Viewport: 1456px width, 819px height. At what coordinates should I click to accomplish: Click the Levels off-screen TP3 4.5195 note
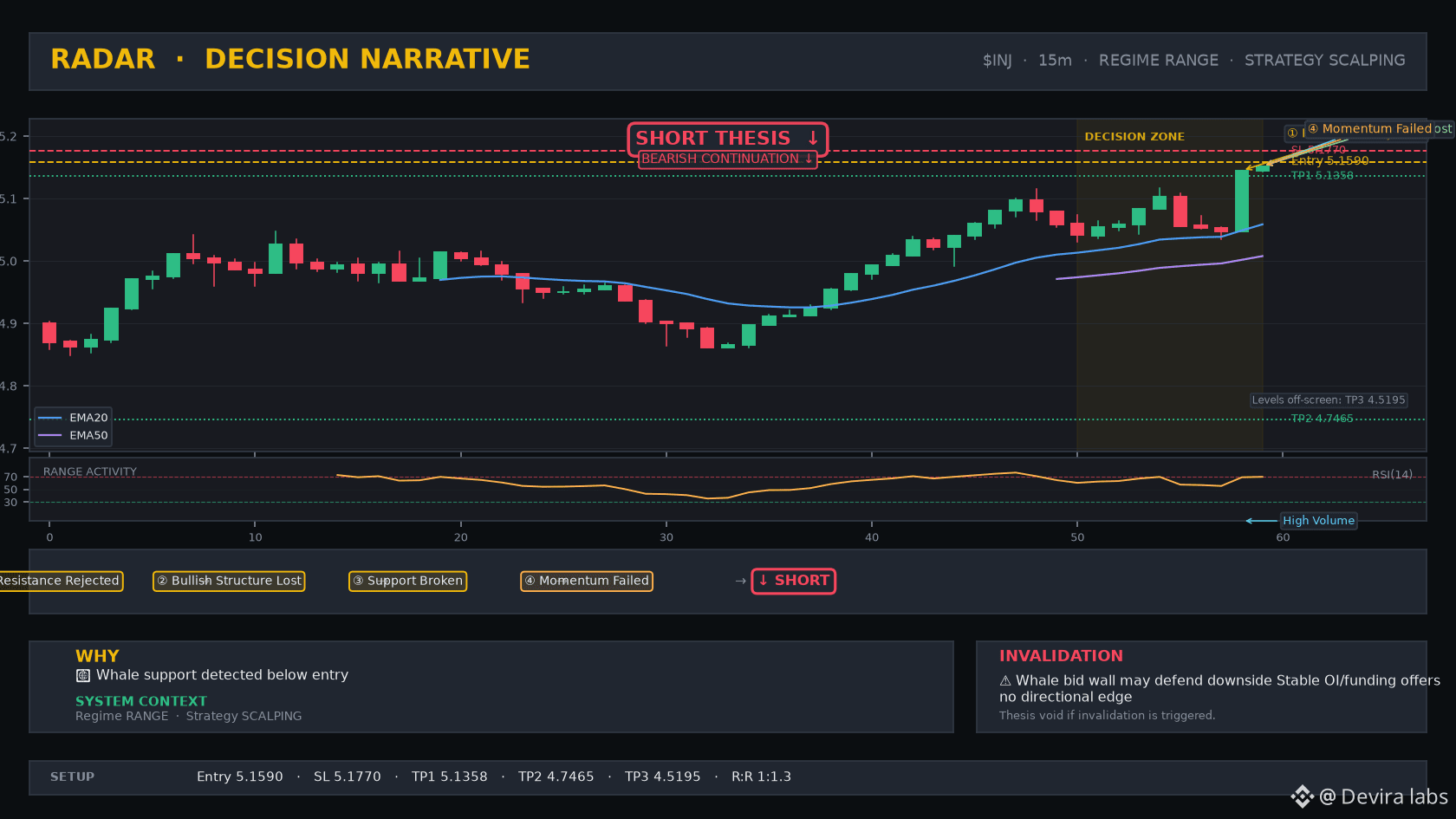(1329, 400)
